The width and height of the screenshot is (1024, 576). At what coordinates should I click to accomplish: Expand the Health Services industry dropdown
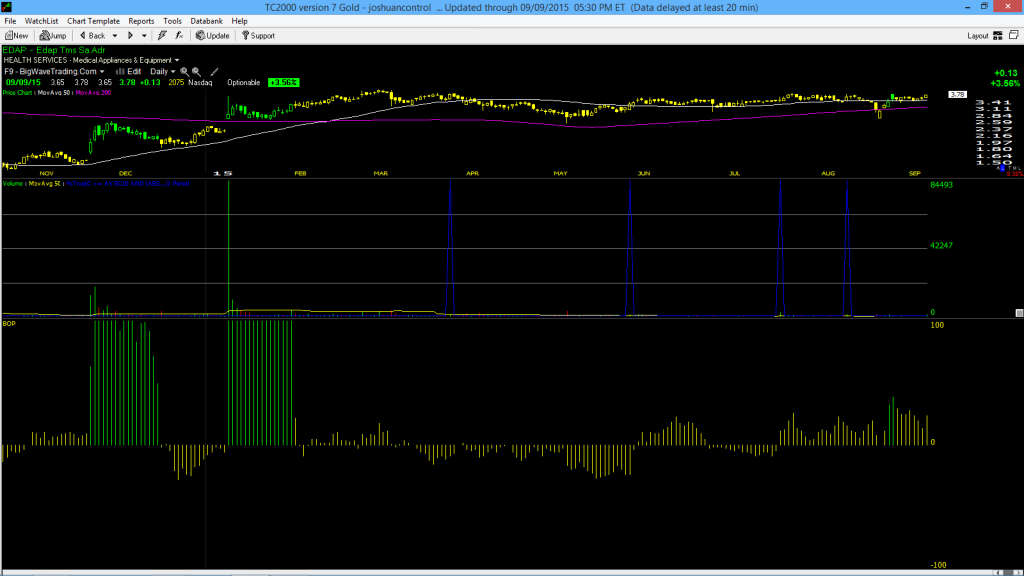pos(177,60)
